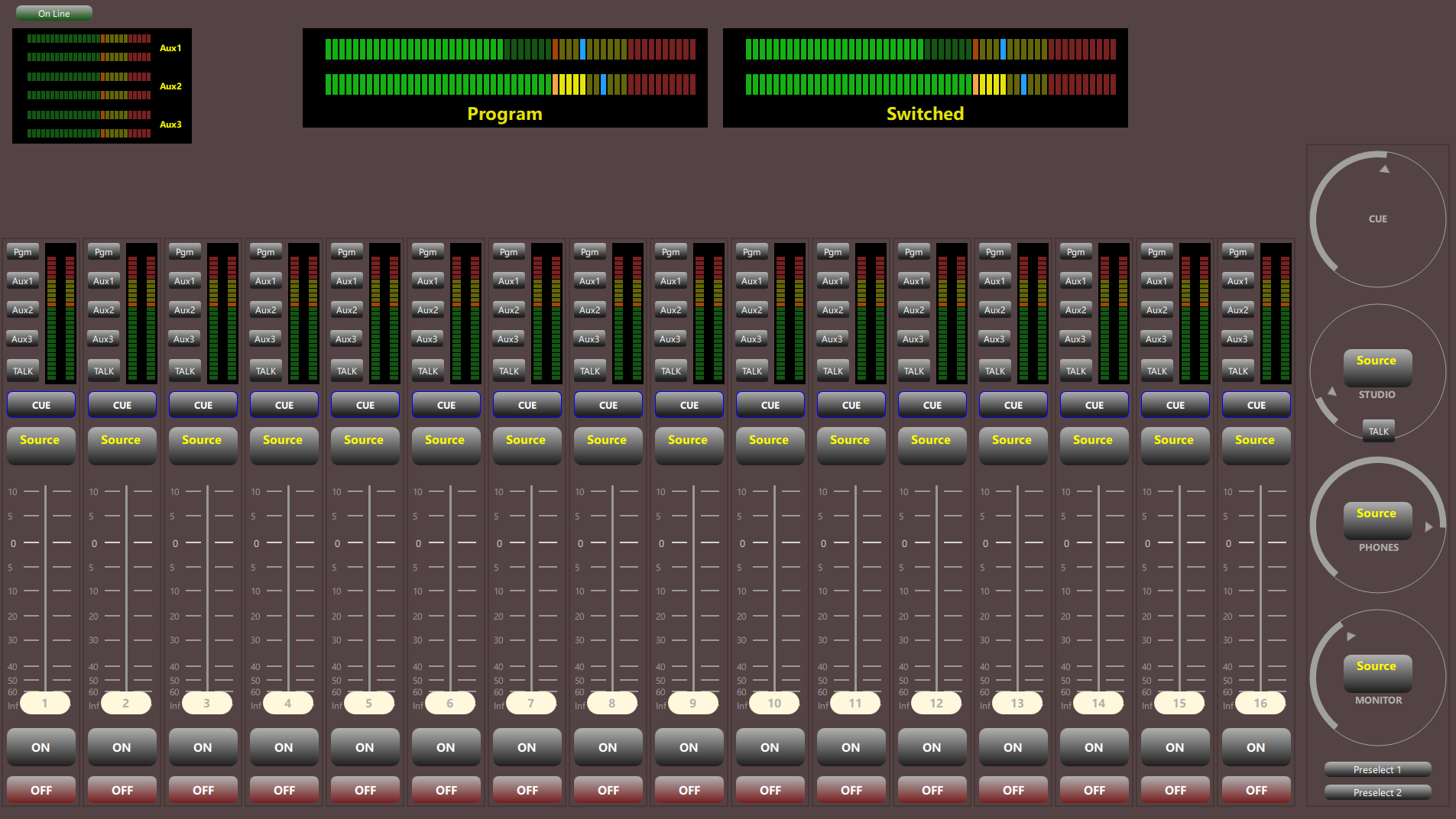The image size is (1456, 819).
Task: Select Preselect 2
Action: pos(1377,792)
